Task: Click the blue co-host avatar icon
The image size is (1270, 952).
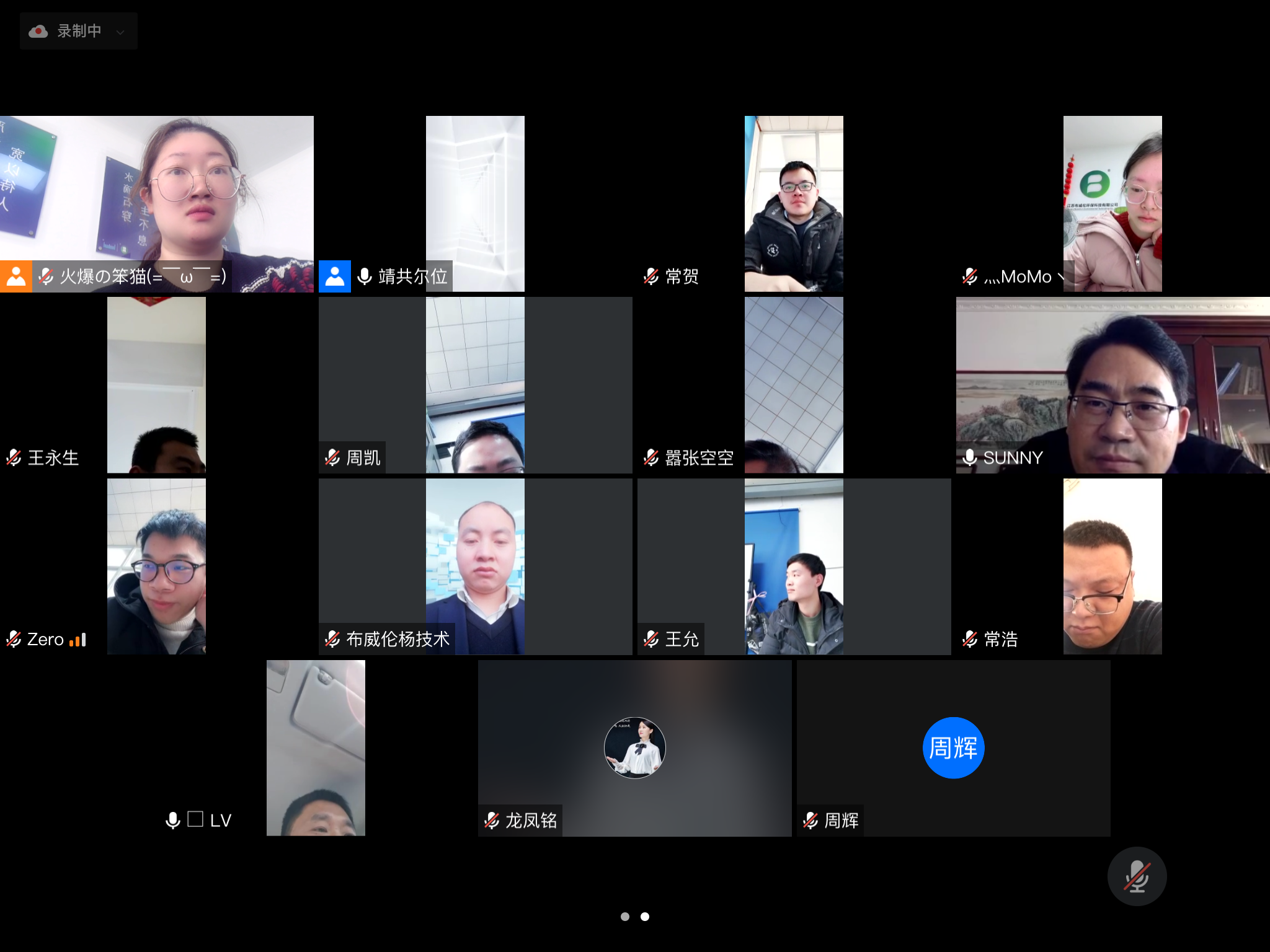Action: click(335, 276)
